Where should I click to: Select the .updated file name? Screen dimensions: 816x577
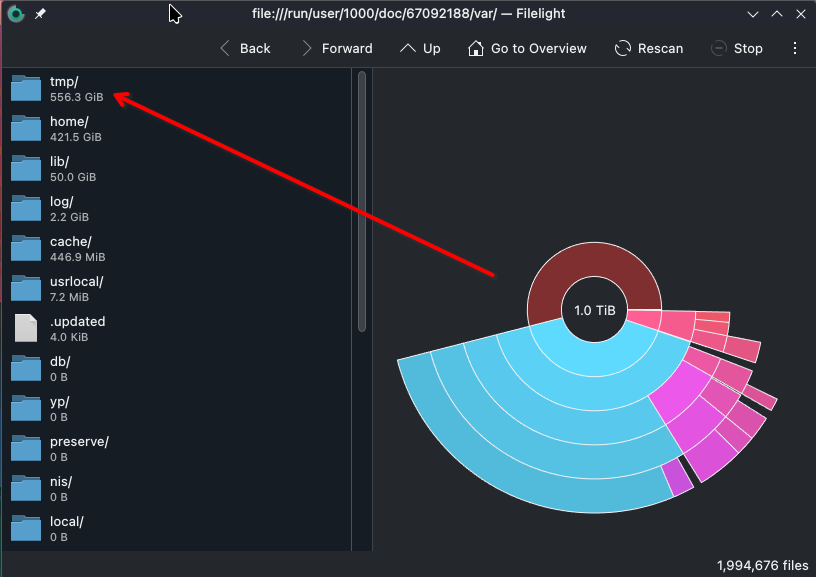pyautogui.click(x=78, y=322)
